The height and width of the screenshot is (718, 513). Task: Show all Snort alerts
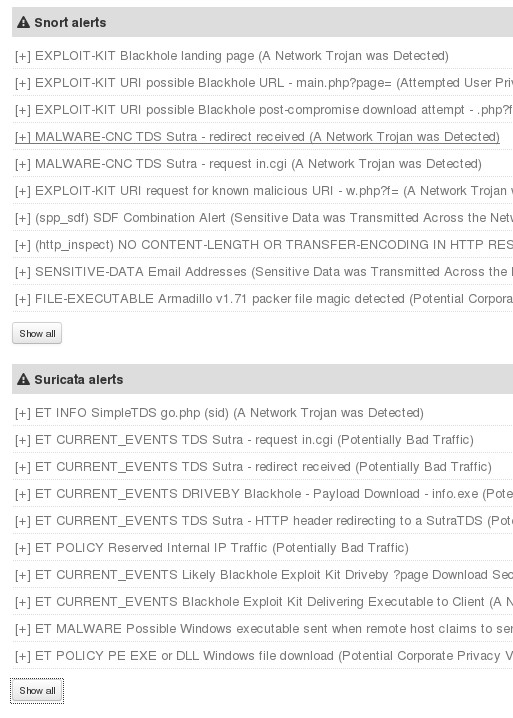click(x=37, y=333)
